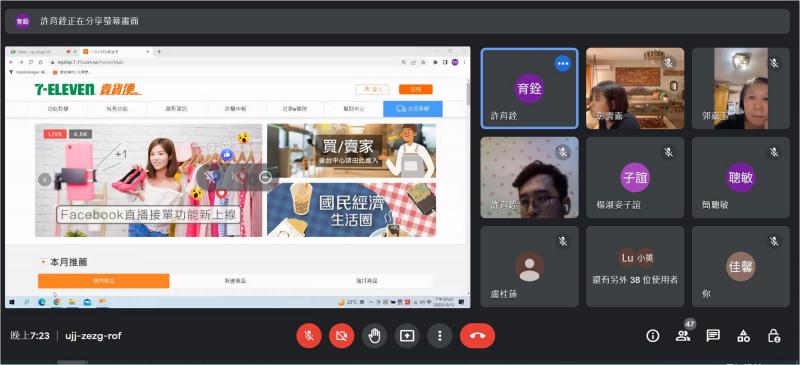This screenshot has width=800, height=365.
Task: Open the Chrome profile avatar in the shared window
Action: 455,62
